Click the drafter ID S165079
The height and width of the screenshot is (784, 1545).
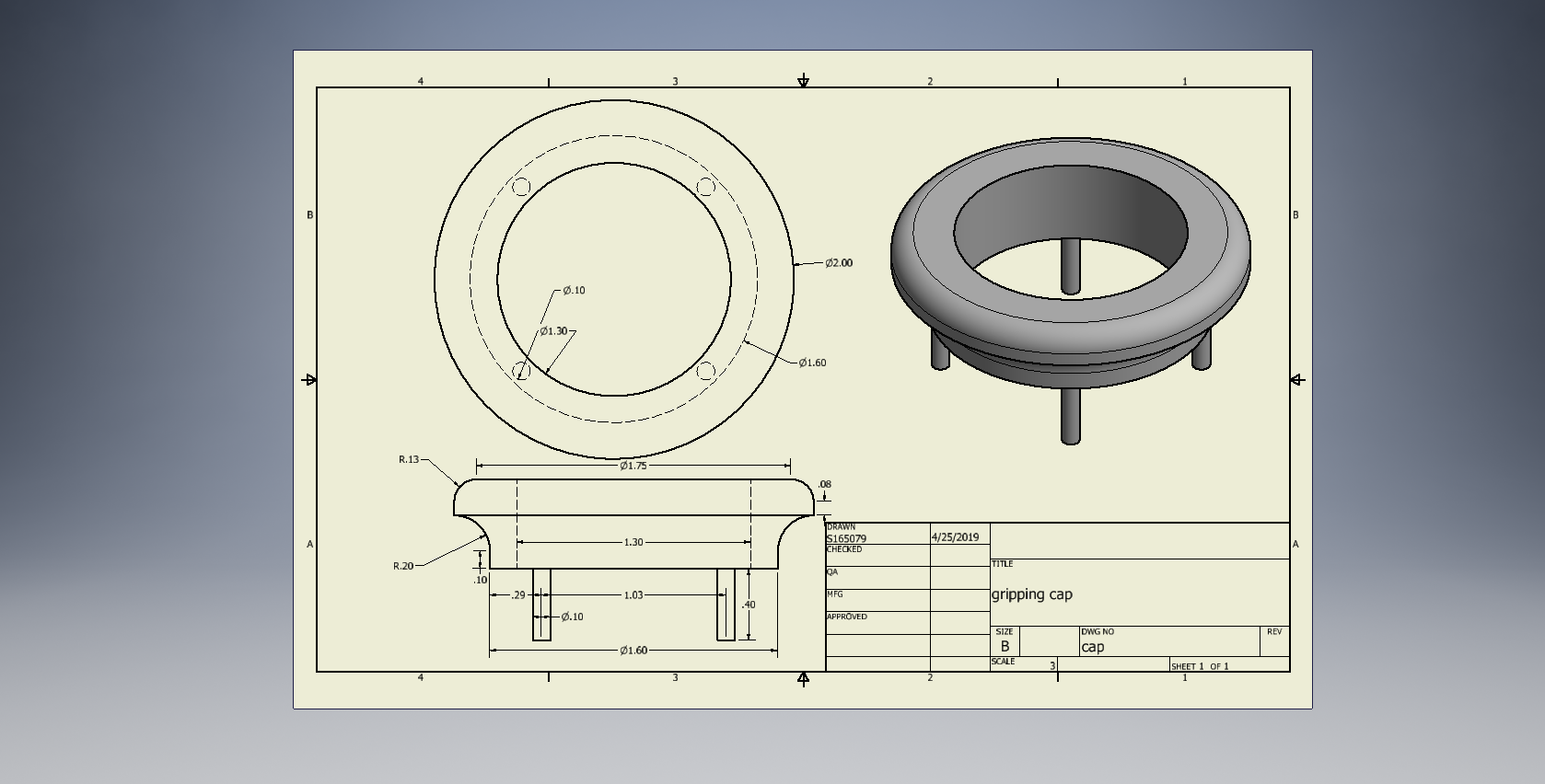coord(847,539)
